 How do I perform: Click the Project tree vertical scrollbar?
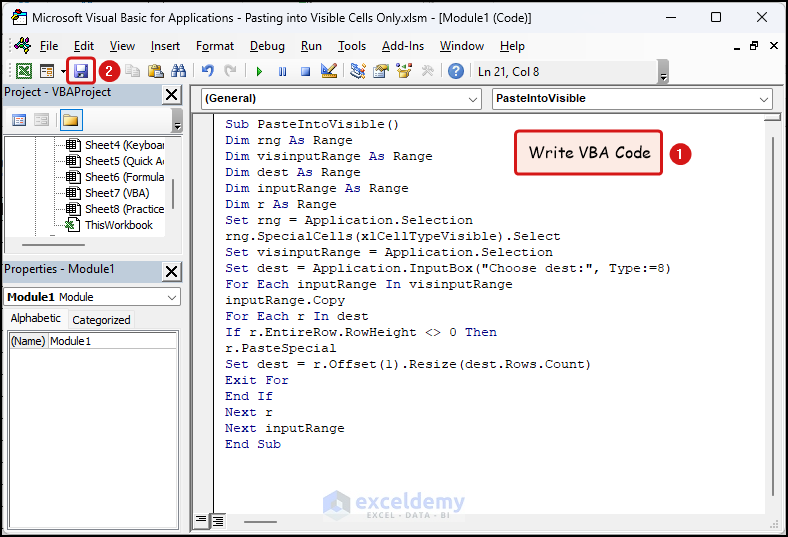pyautogui.click(x=173, y=193)
